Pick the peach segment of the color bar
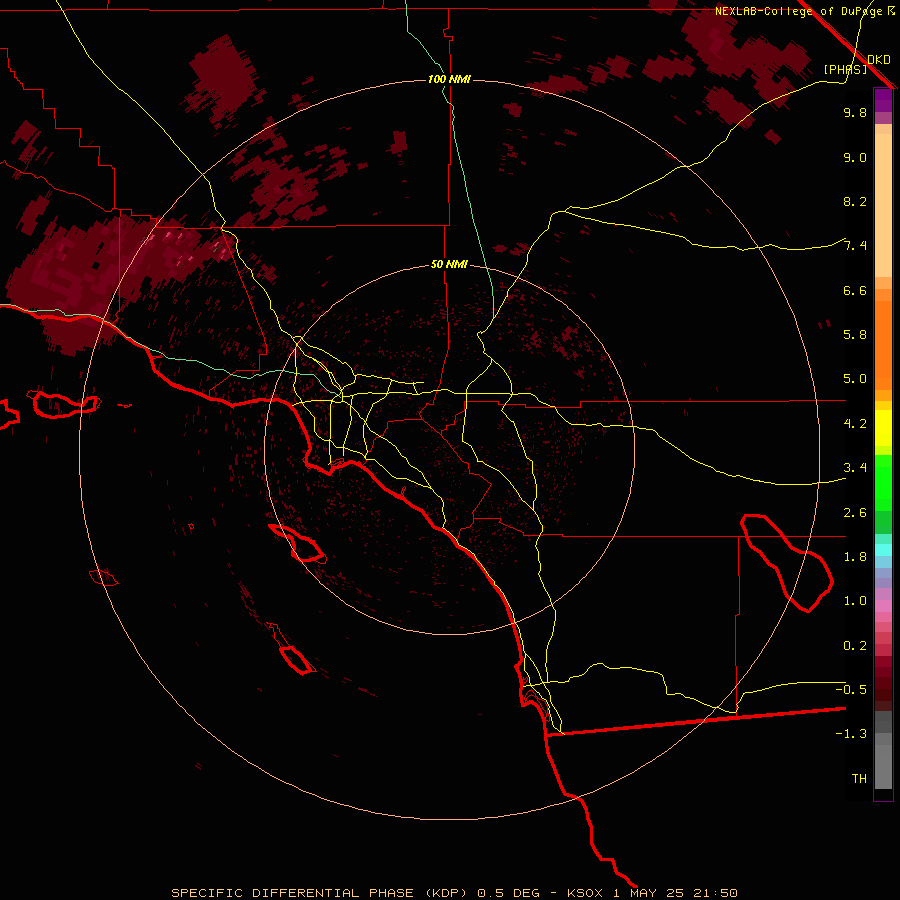Screen dimensions: 900x900 pos(883,201)
